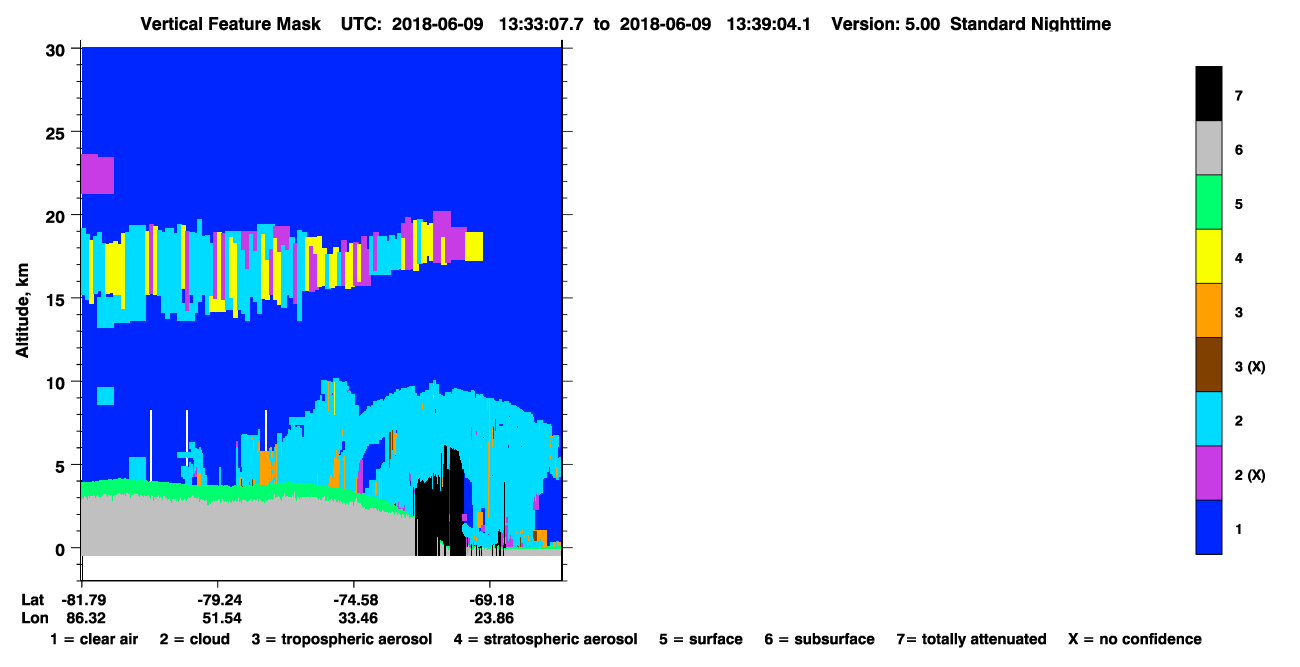Select the green legend swatch labeled 5
The width and height of the screenshot is (1300, 667).
(x=1209, y=202)
